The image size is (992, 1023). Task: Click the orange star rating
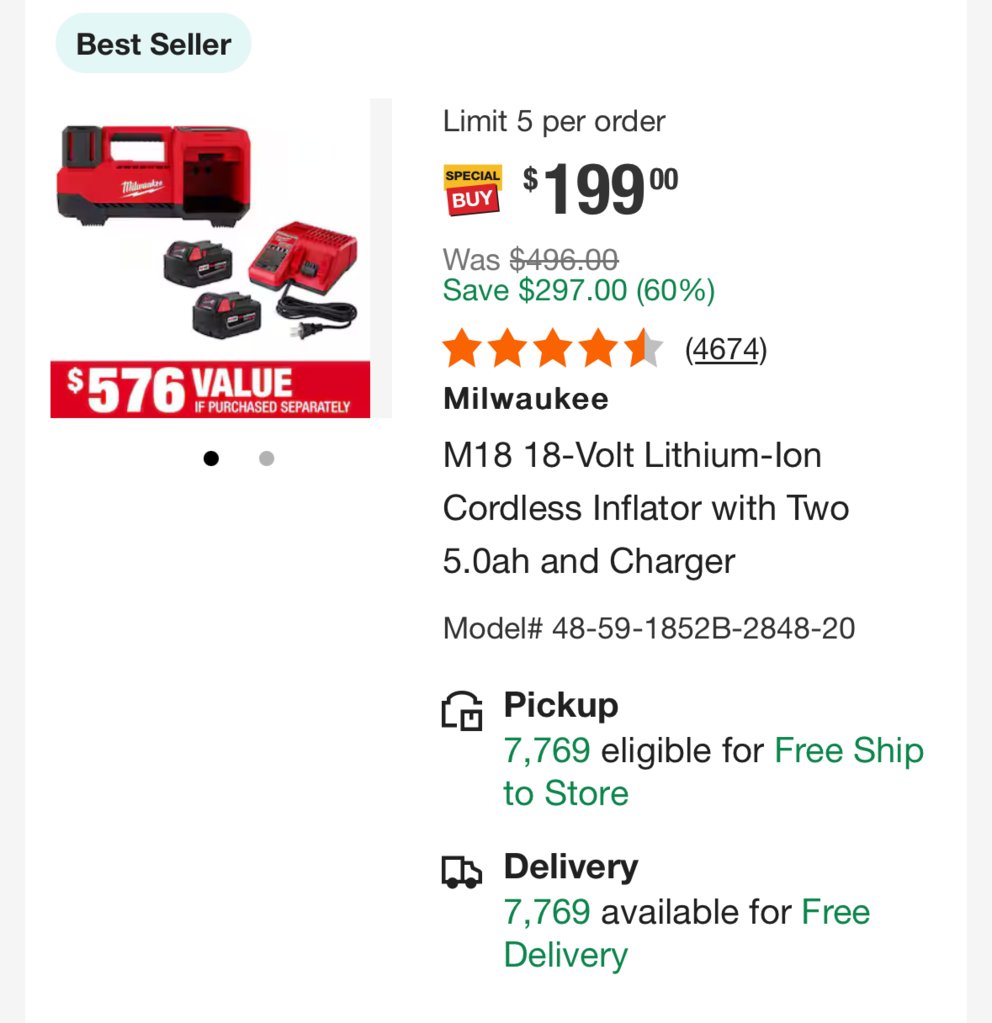pos(553,348)
